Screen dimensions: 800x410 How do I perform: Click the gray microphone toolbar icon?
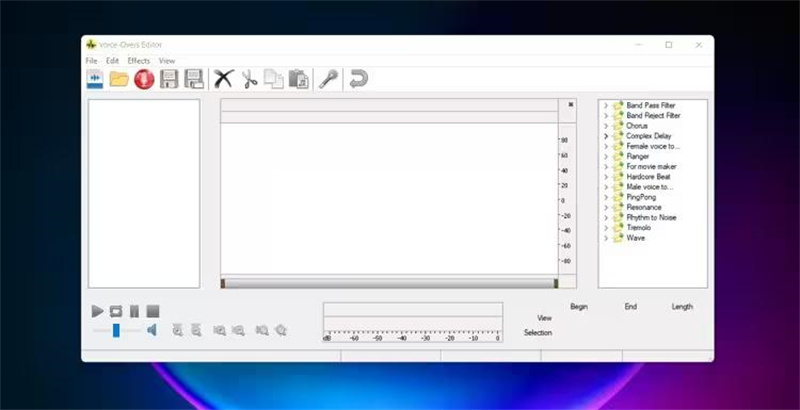329,79
